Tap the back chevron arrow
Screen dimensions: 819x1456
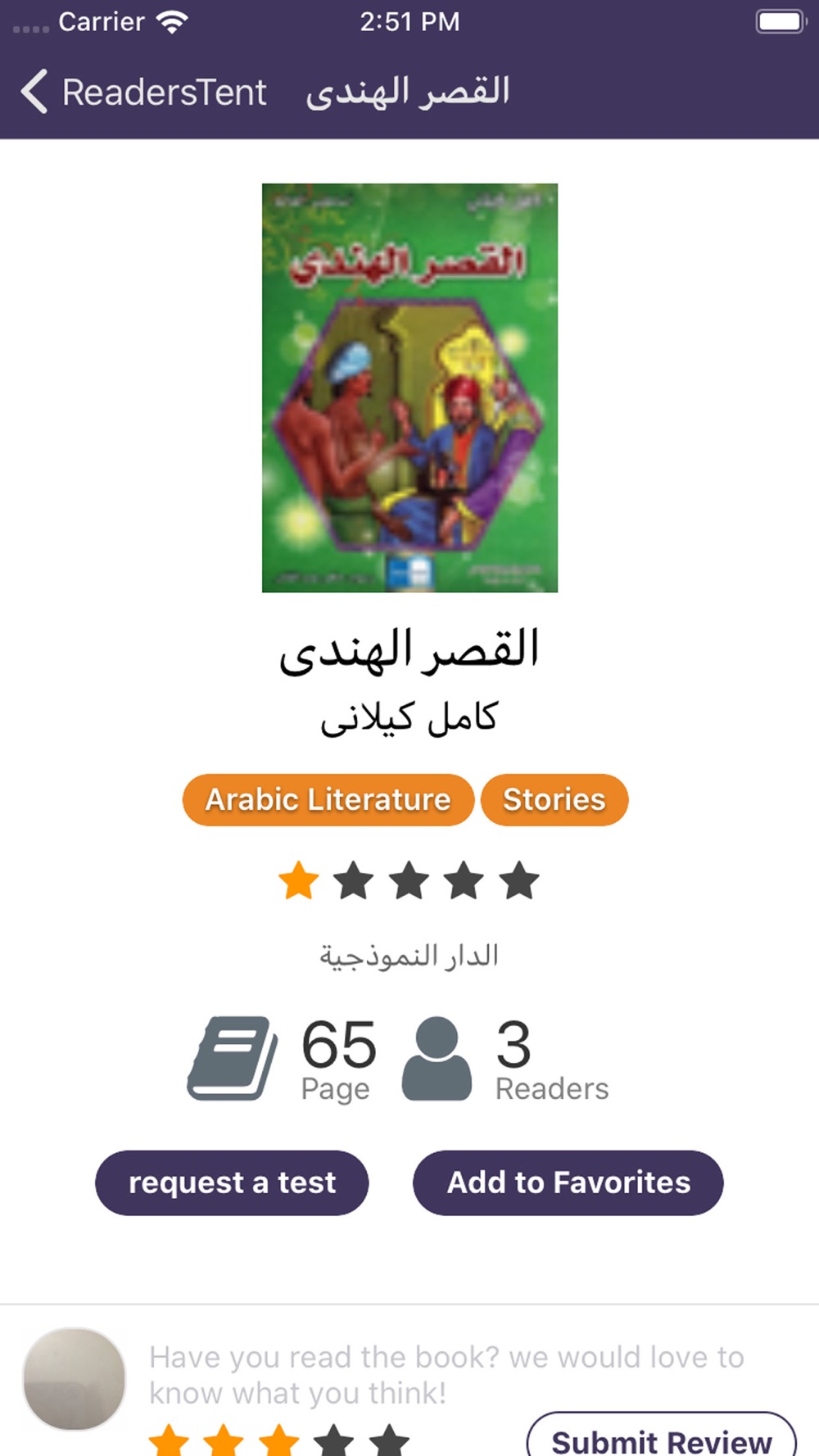pyautogui.click(x=34, y=91)
